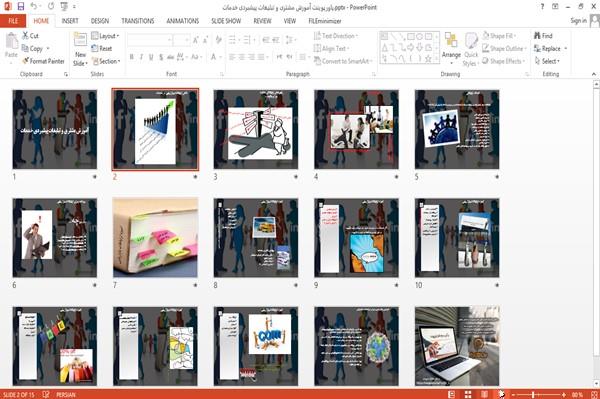Click Reset slide icon
This screenshot has width=600, height=399.
pos(95,48)
